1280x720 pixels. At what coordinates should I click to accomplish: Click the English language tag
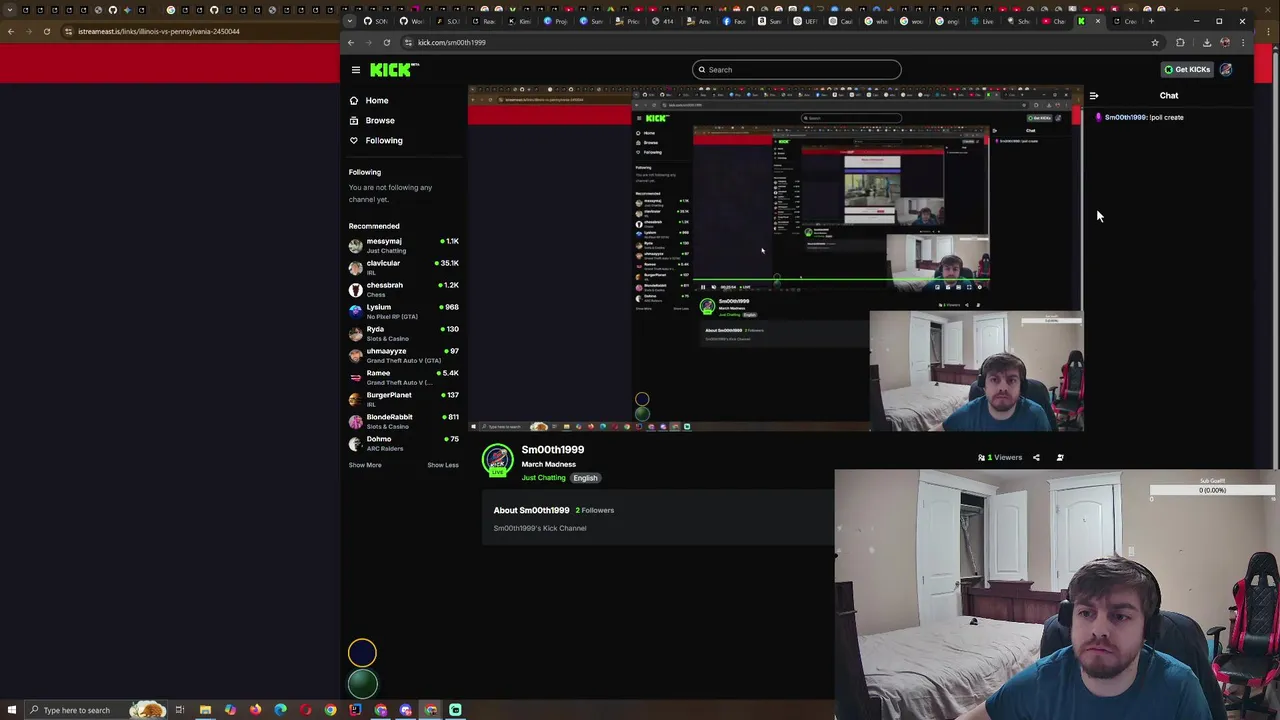[x=585, y=478]
